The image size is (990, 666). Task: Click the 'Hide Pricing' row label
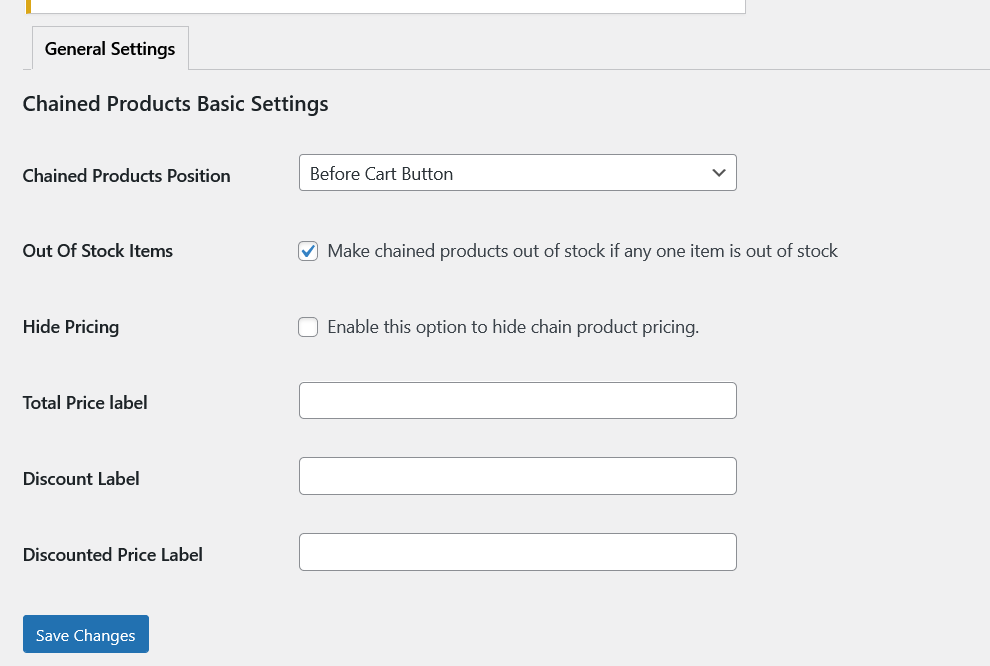coord(71,327)
